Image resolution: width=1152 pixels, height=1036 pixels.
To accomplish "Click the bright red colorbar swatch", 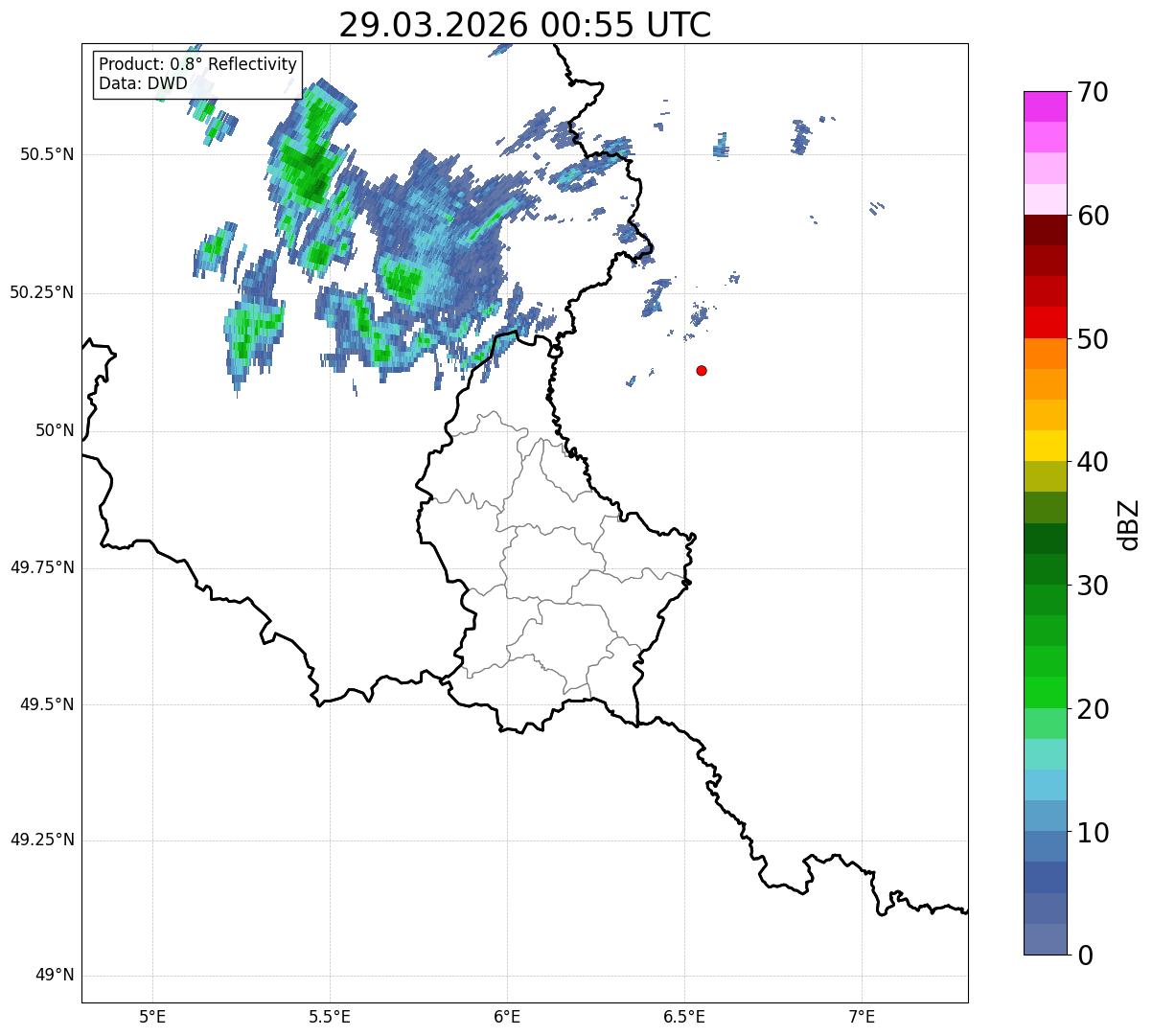I will 1045,323.
